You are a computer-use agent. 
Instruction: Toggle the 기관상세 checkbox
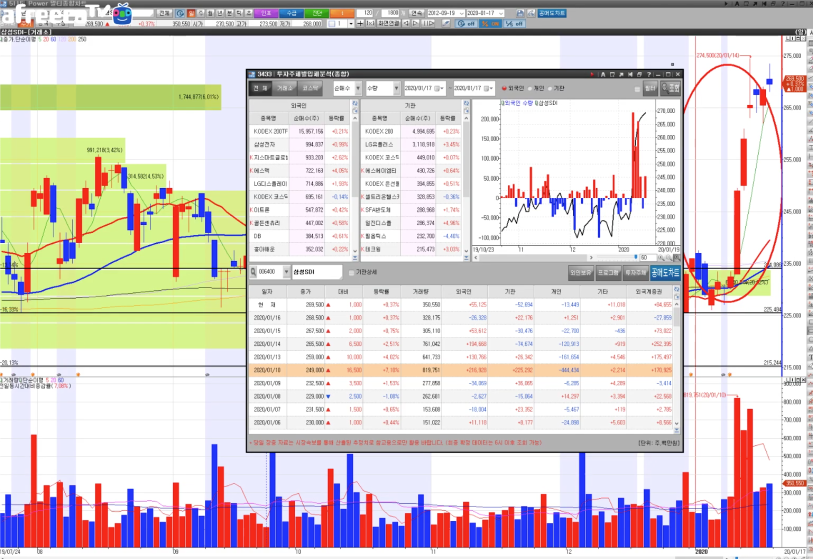[x=352, y=272]
